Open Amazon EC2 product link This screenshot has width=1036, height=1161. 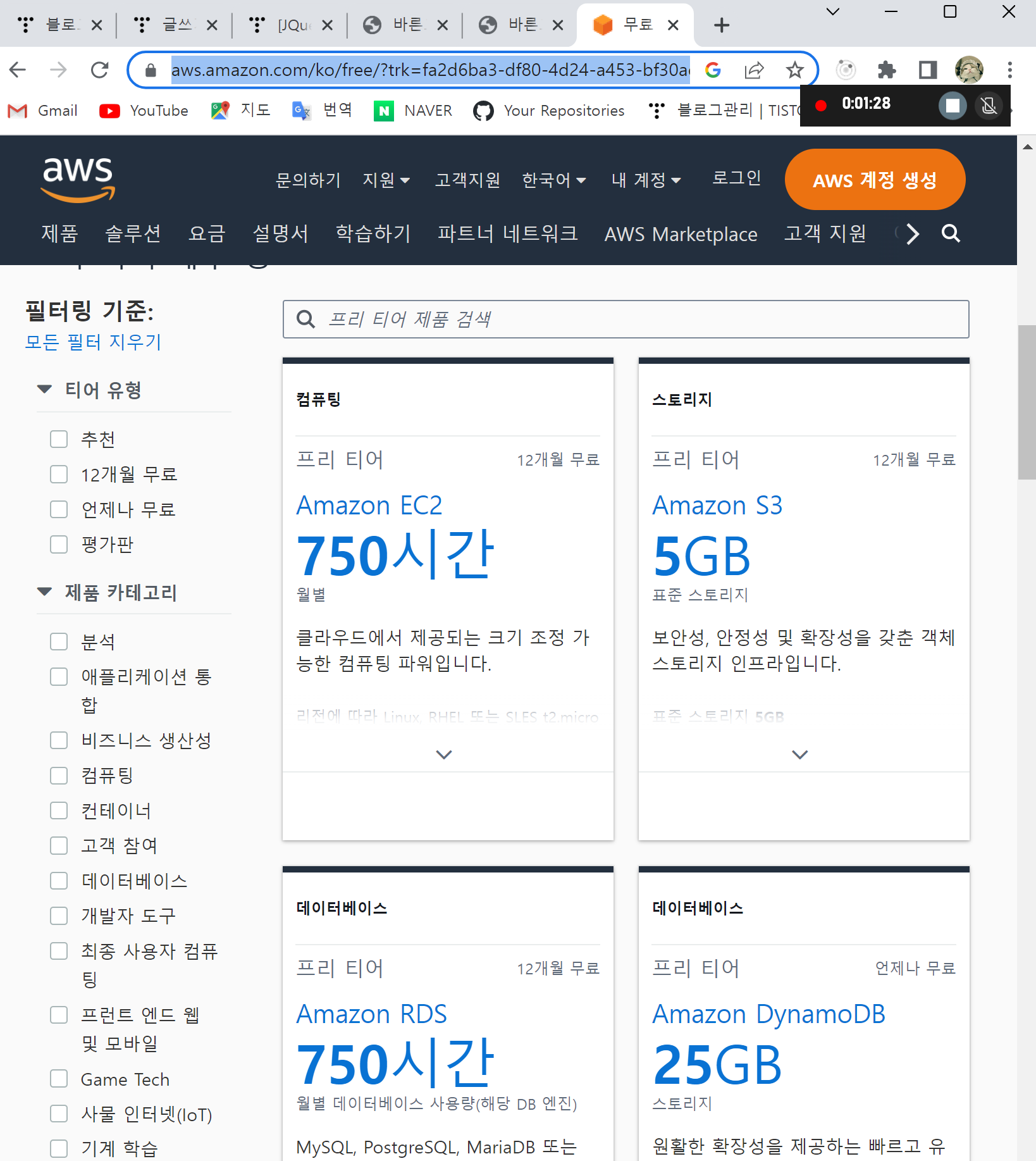369,506
